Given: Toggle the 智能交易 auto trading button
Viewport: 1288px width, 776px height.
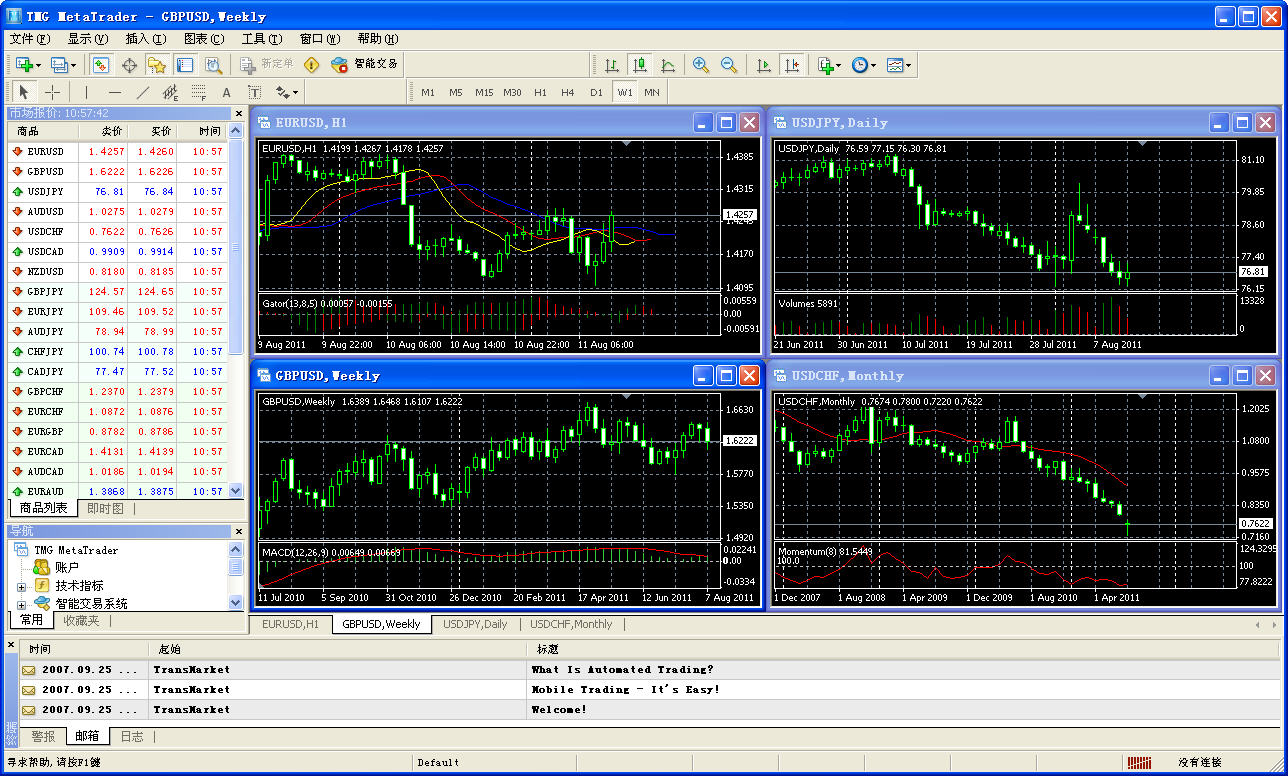Looking at the screenshot, I should [366, 64].
